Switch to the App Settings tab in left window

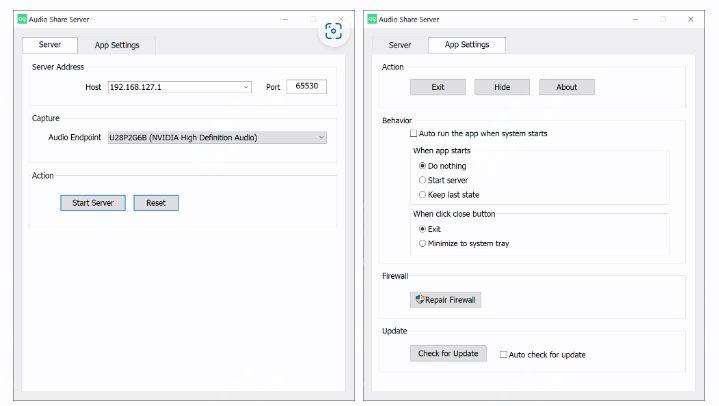pos(117,45)
